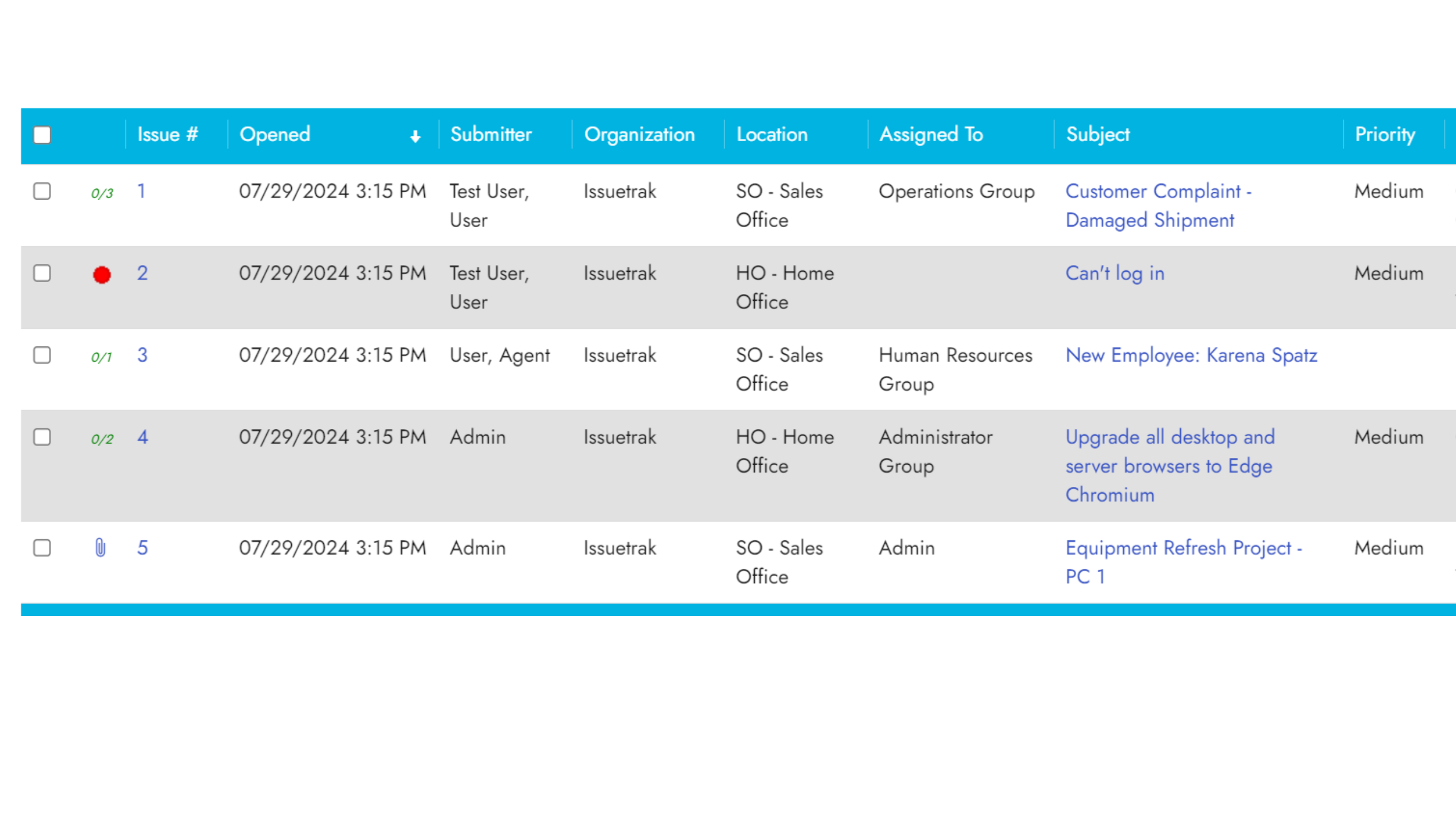Check the box for issue 1
1456x819 pixels.
click(x=42, y=191)
